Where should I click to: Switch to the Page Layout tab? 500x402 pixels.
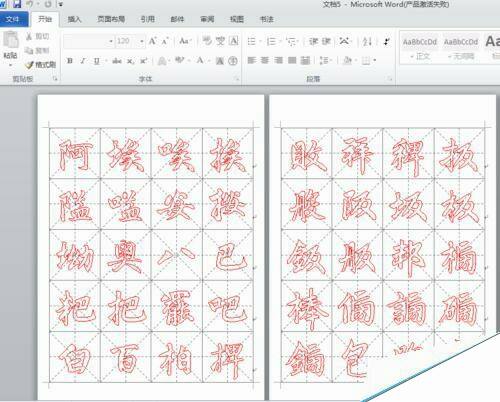[111, 19]
